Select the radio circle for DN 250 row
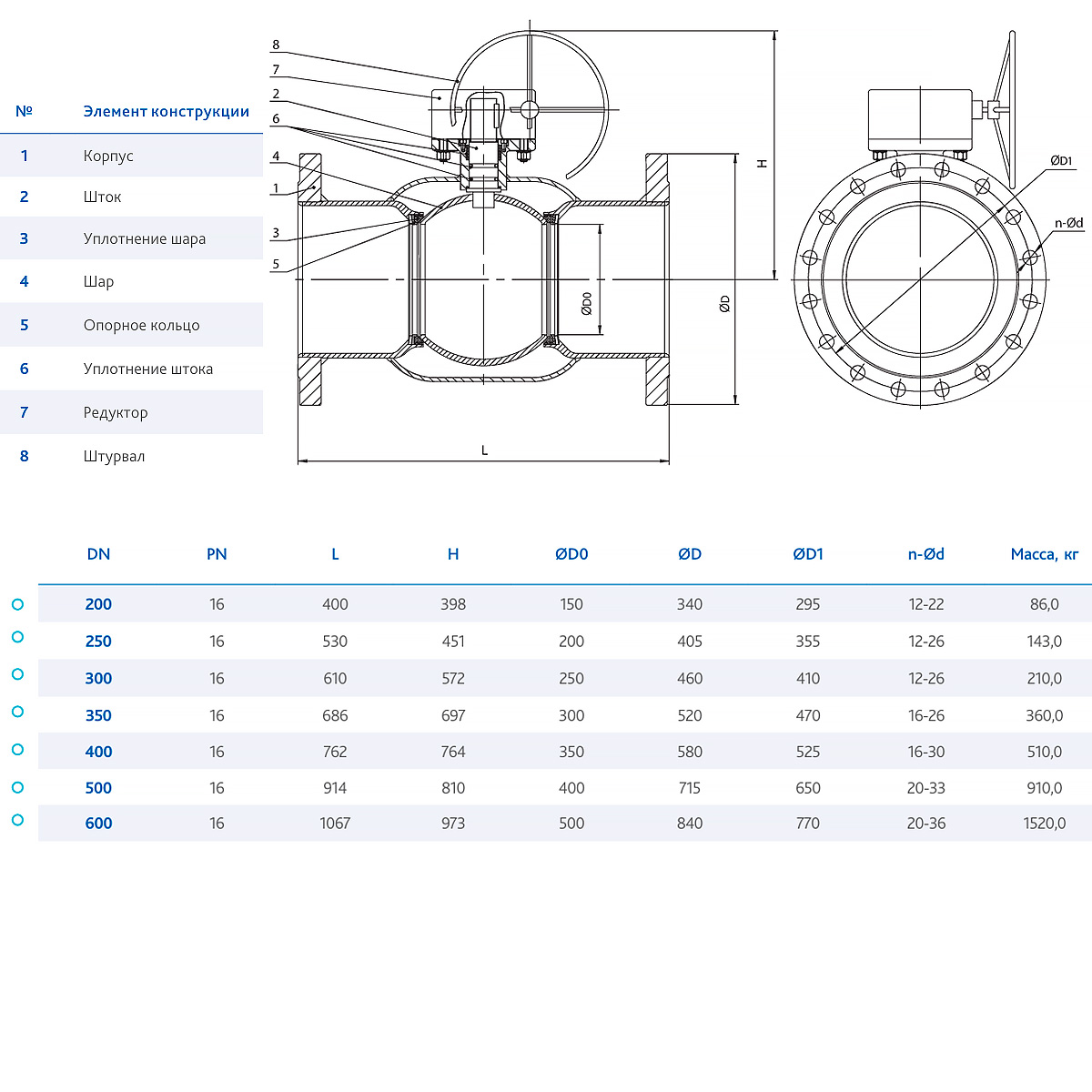The width and height of the screenshot is (1092, 1092). click(x=17, y=637)
